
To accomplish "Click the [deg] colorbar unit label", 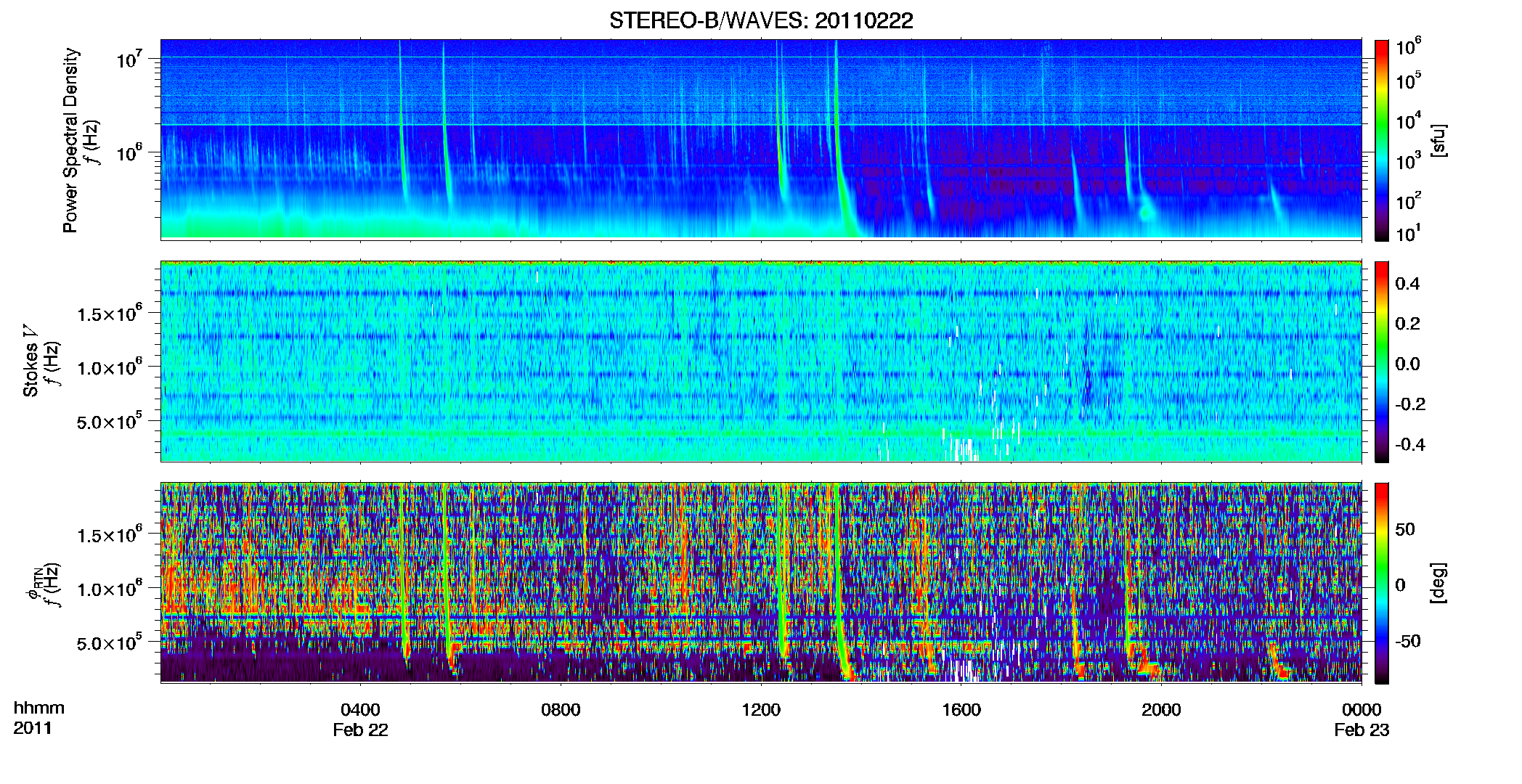I will [1438, 583].
